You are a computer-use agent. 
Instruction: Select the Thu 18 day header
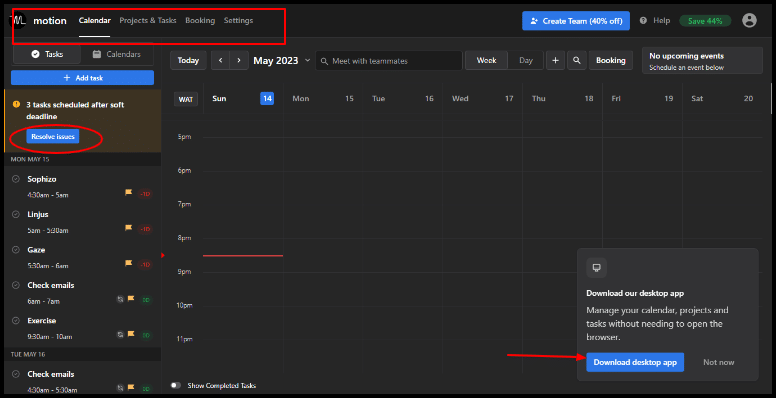562,99
